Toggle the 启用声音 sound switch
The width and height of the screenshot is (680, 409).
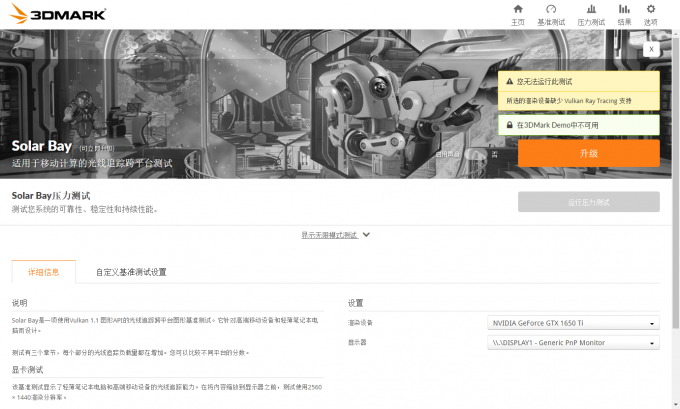(x=476, y=154)
